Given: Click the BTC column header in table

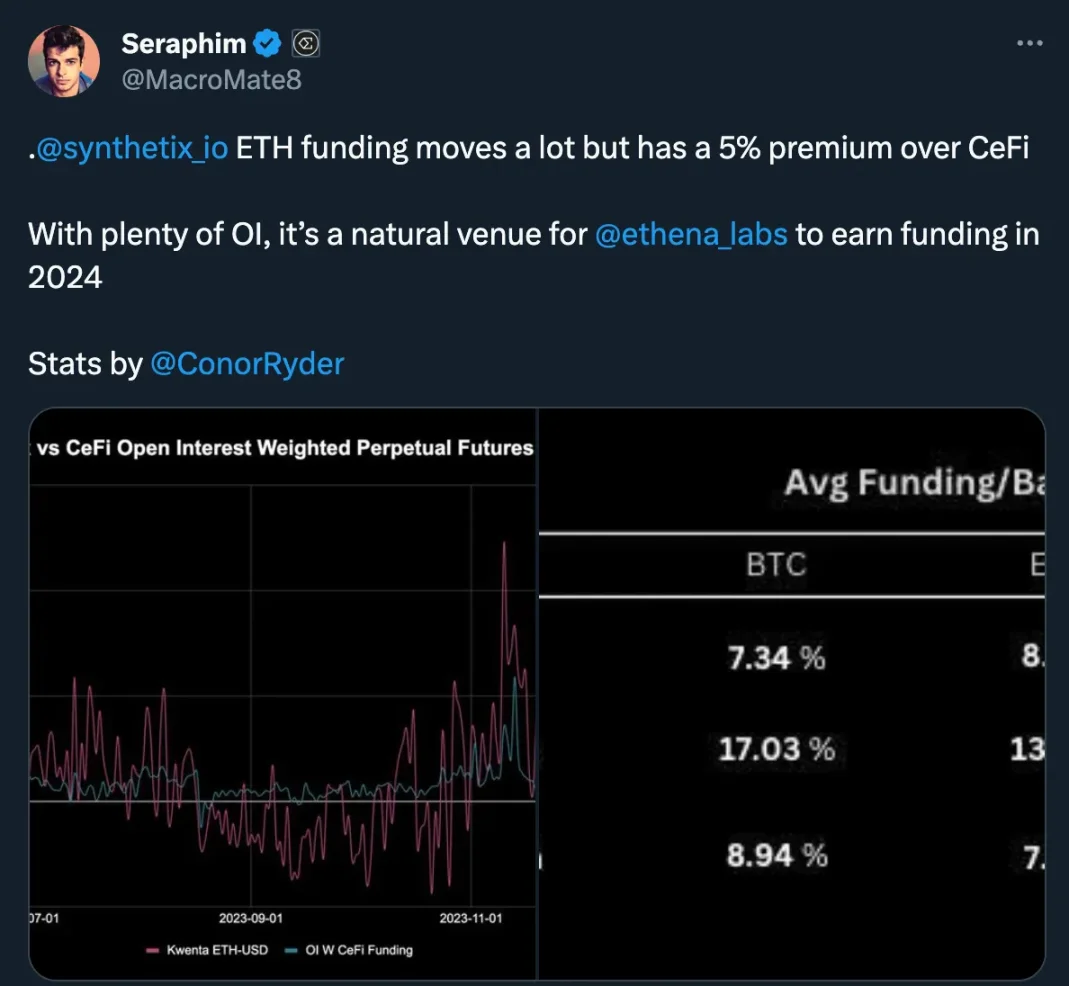Looking at the screenshot, I should pos(776,565).
